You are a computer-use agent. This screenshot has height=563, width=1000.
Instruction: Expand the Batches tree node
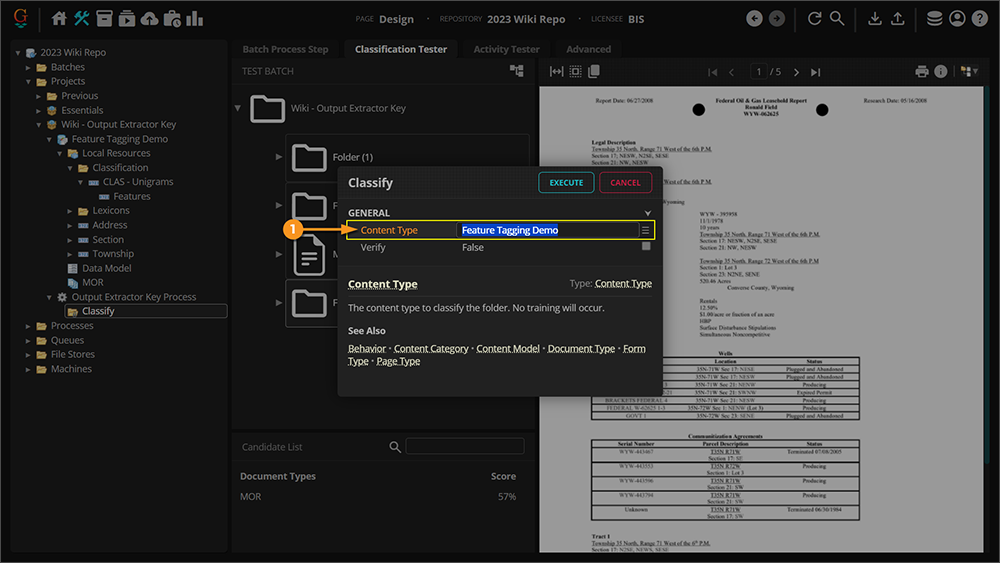point(29,67)
